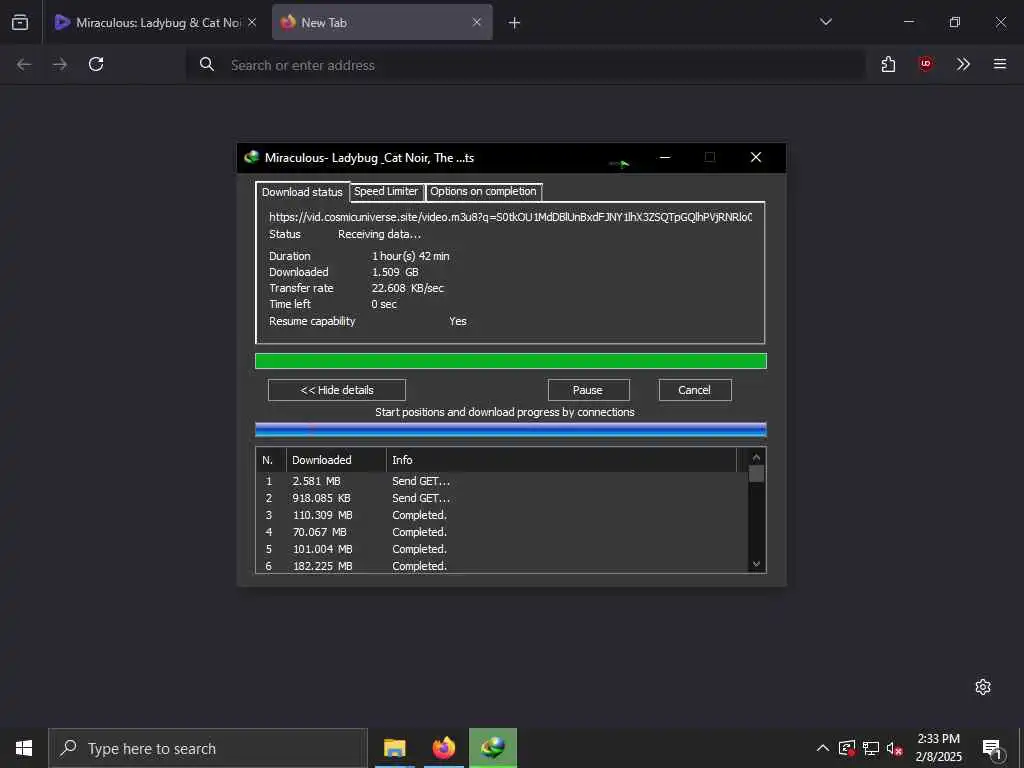Select connection row 5 with 101.004 MB

[502, 549]
